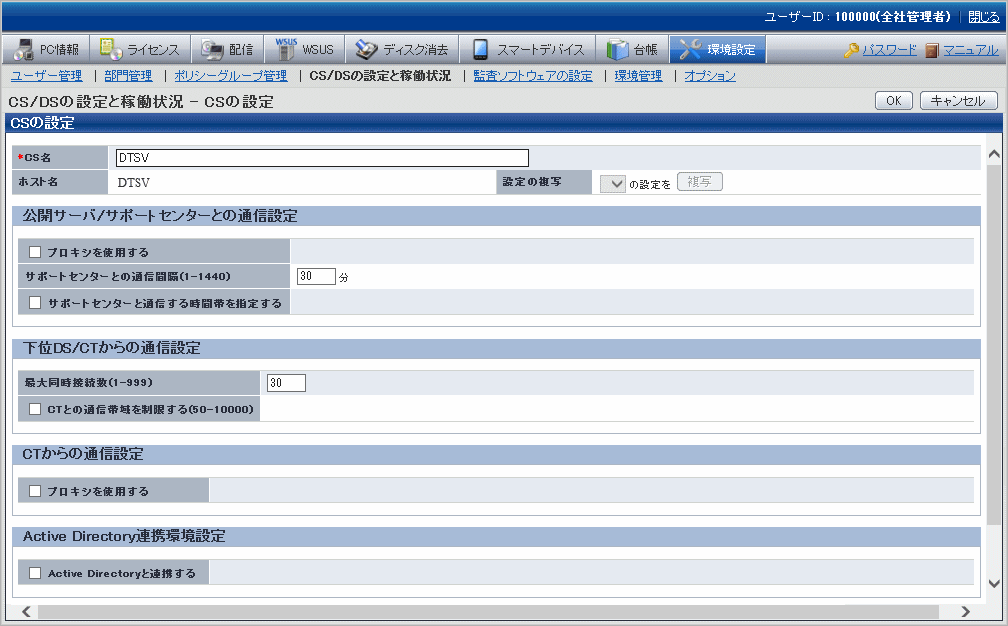Open the ポリシーグループ管理 link
Screen dimensions: 1008x626
[231, 76]
